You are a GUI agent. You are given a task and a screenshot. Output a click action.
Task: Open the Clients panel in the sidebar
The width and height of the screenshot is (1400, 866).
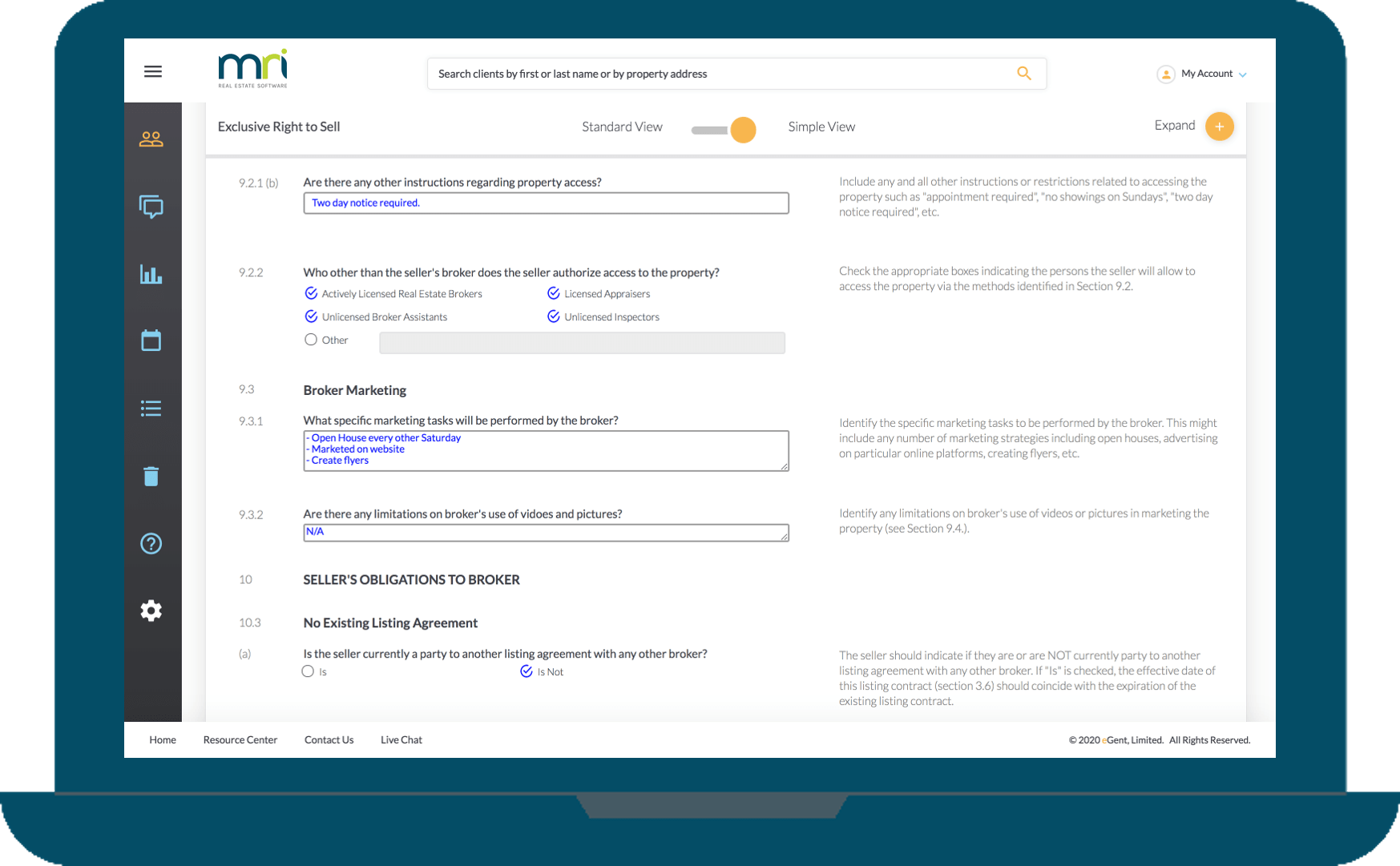151,139
